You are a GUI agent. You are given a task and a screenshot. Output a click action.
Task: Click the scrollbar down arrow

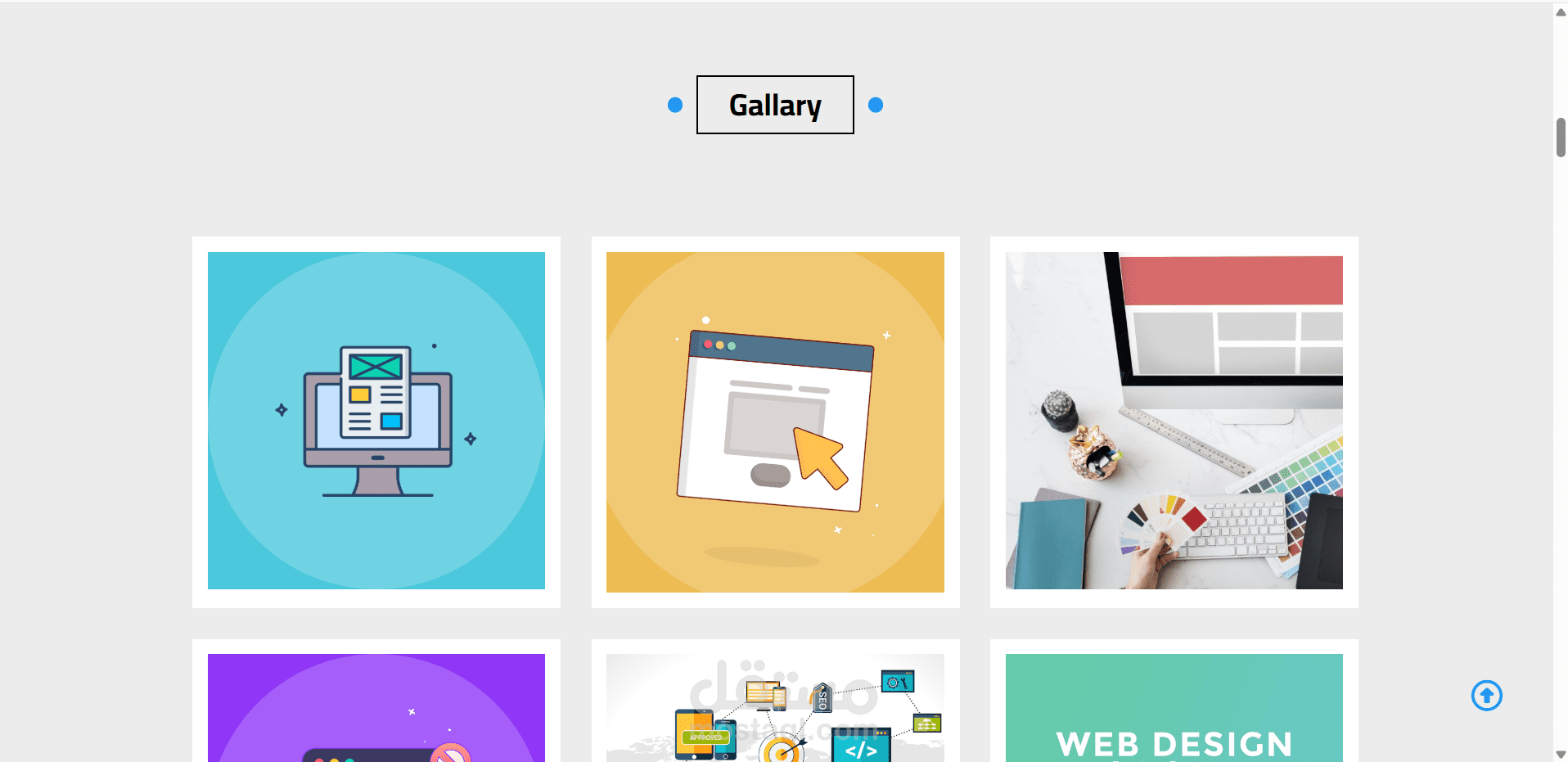click(1561, 754)
